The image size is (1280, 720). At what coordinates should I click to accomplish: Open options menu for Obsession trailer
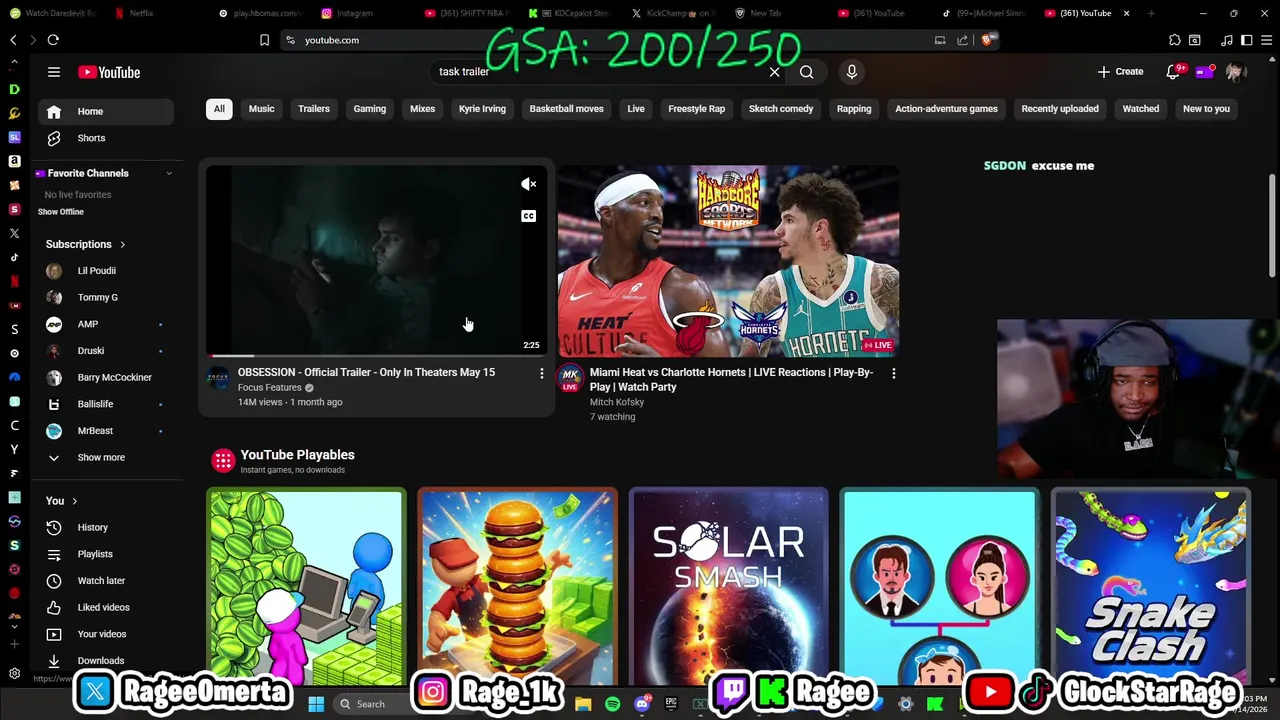(x=542, y=373)
